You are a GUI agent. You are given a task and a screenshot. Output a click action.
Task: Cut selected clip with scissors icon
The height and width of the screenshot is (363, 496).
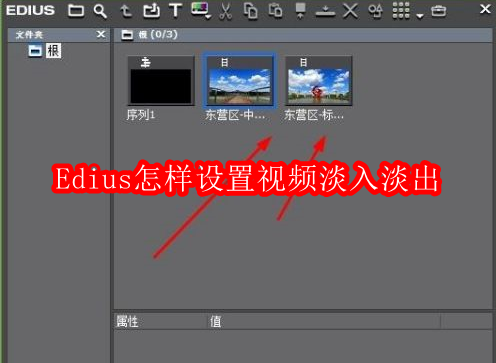226,11
